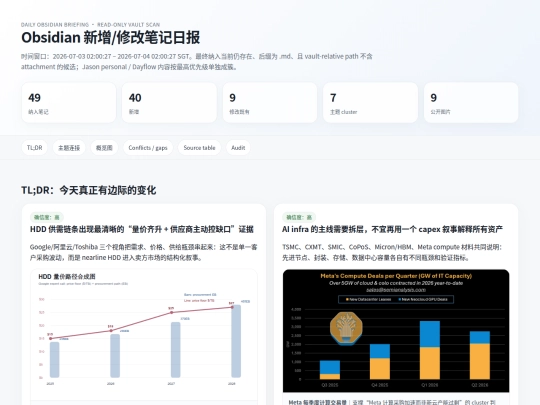Go to Conflicts / gaps section
540x405 pixels.
point(148,148)
